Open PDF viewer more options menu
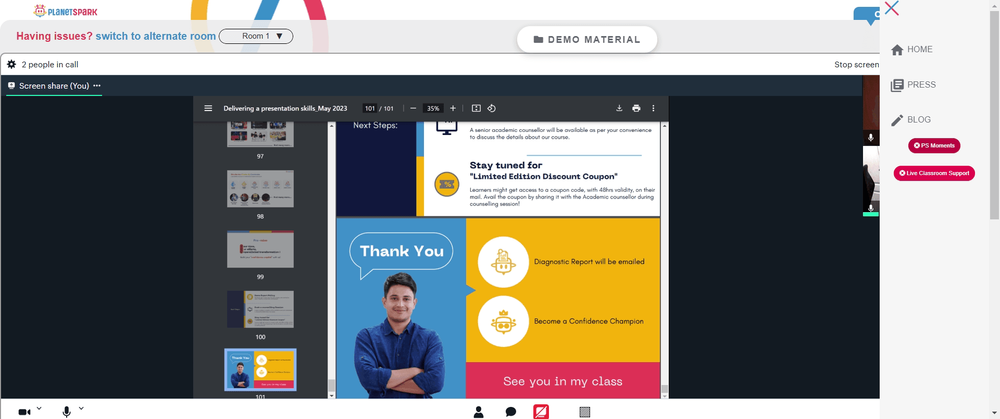The image size is (1000, 419). click(653, 108)
